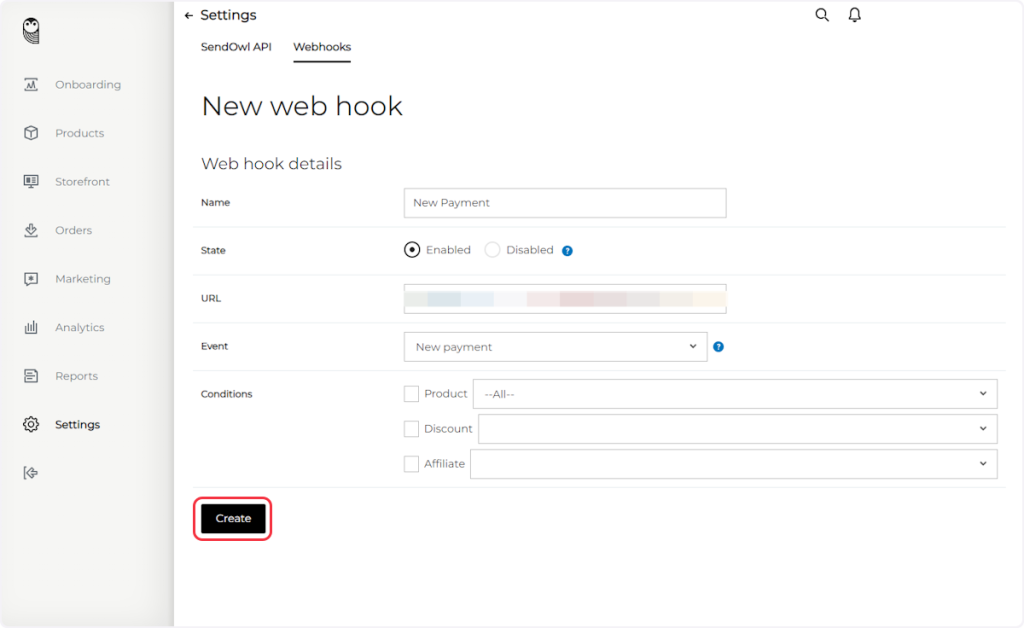Select the Enabled state radio button

coord(412,250)
